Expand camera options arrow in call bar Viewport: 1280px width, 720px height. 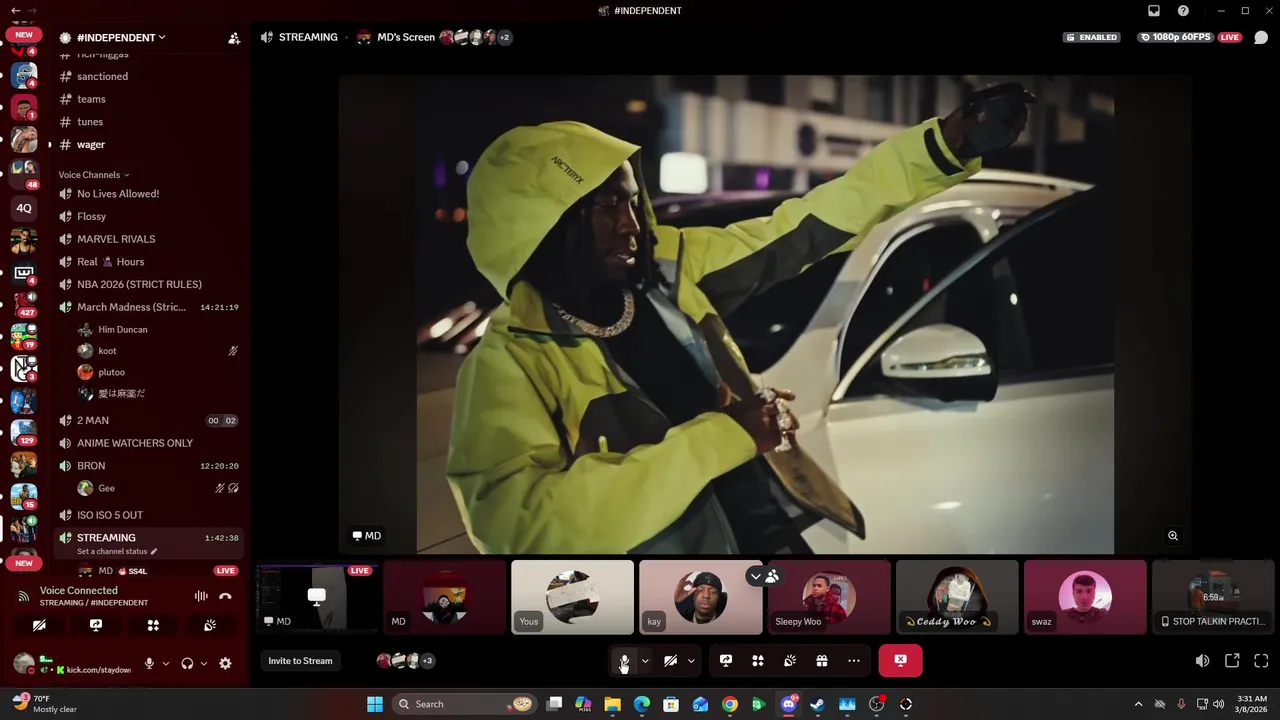(691, 661)
